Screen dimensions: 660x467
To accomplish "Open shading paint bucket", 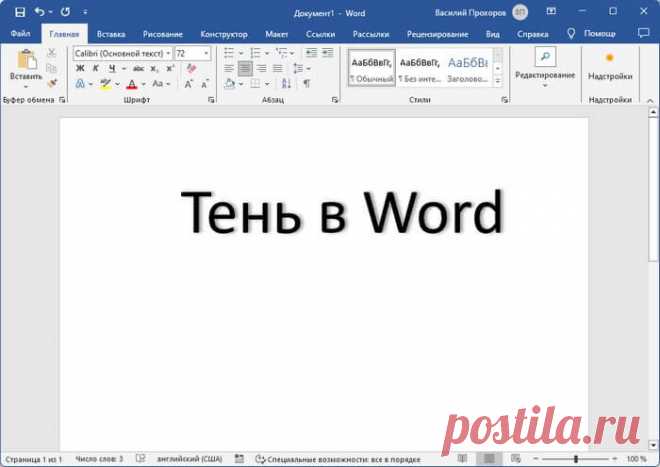I will coord(230,84).
